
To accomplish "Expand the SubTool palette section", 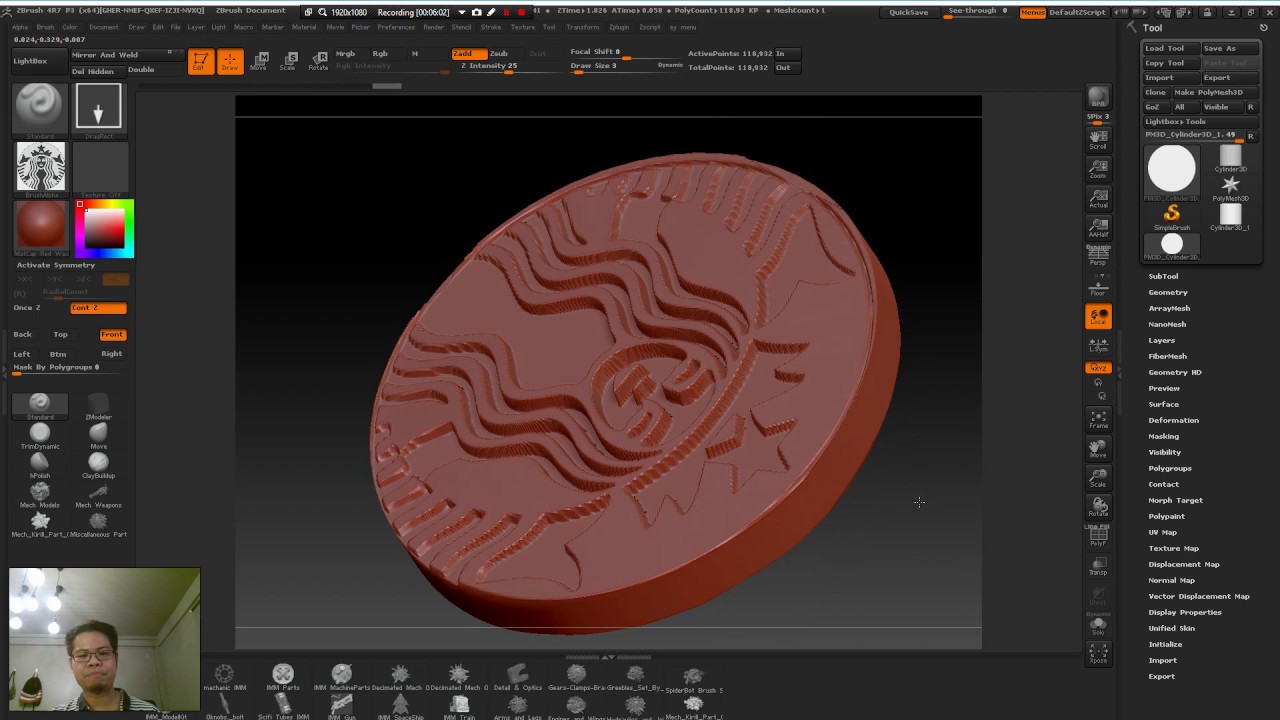I will tap(1163, 276).
